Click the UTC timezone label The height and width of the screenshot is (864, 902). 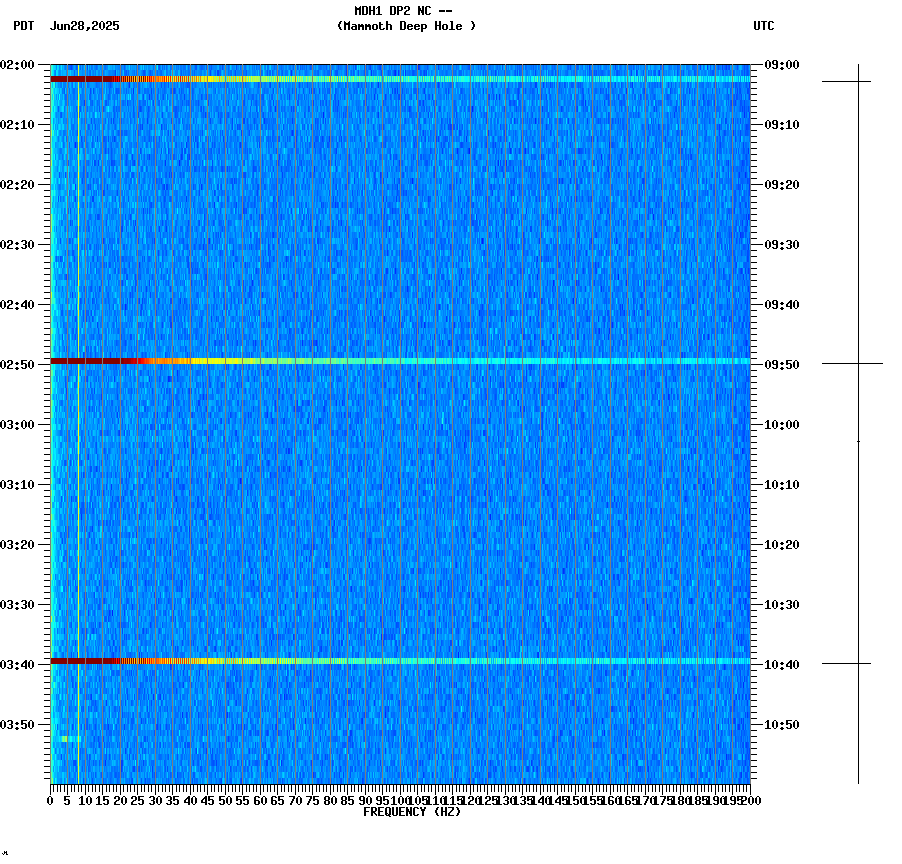(765, 27)
